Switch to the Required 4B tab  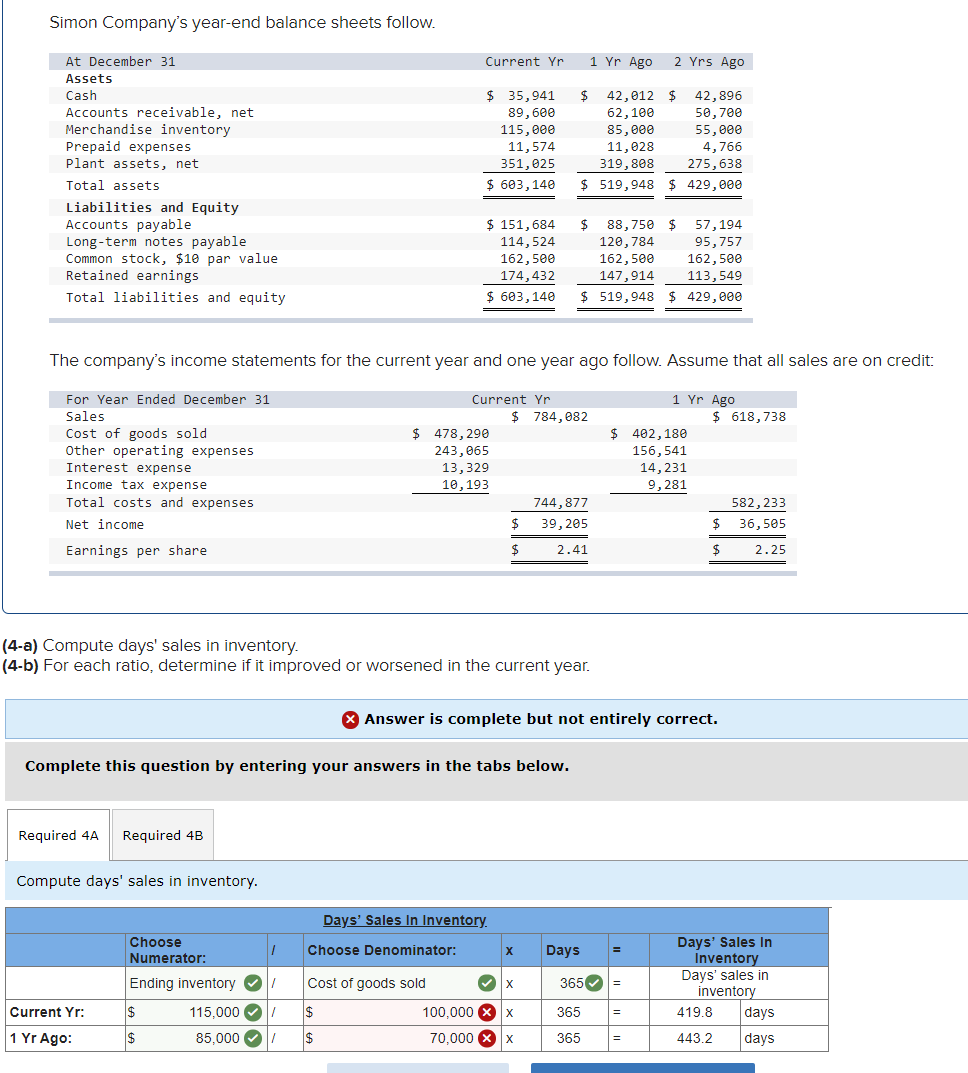(162, 834)
